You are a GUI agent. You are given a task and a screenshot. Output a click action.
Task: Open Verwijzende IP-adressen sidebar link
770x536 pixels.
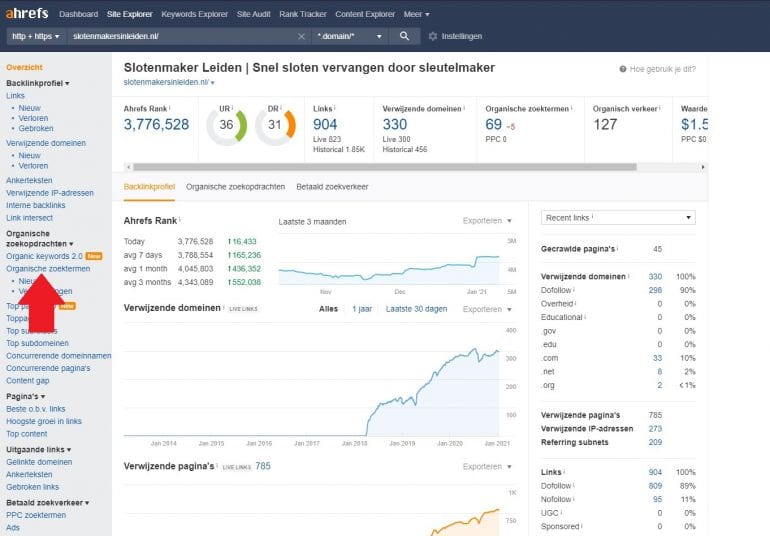pyautogui.click(x=50, y=193)
